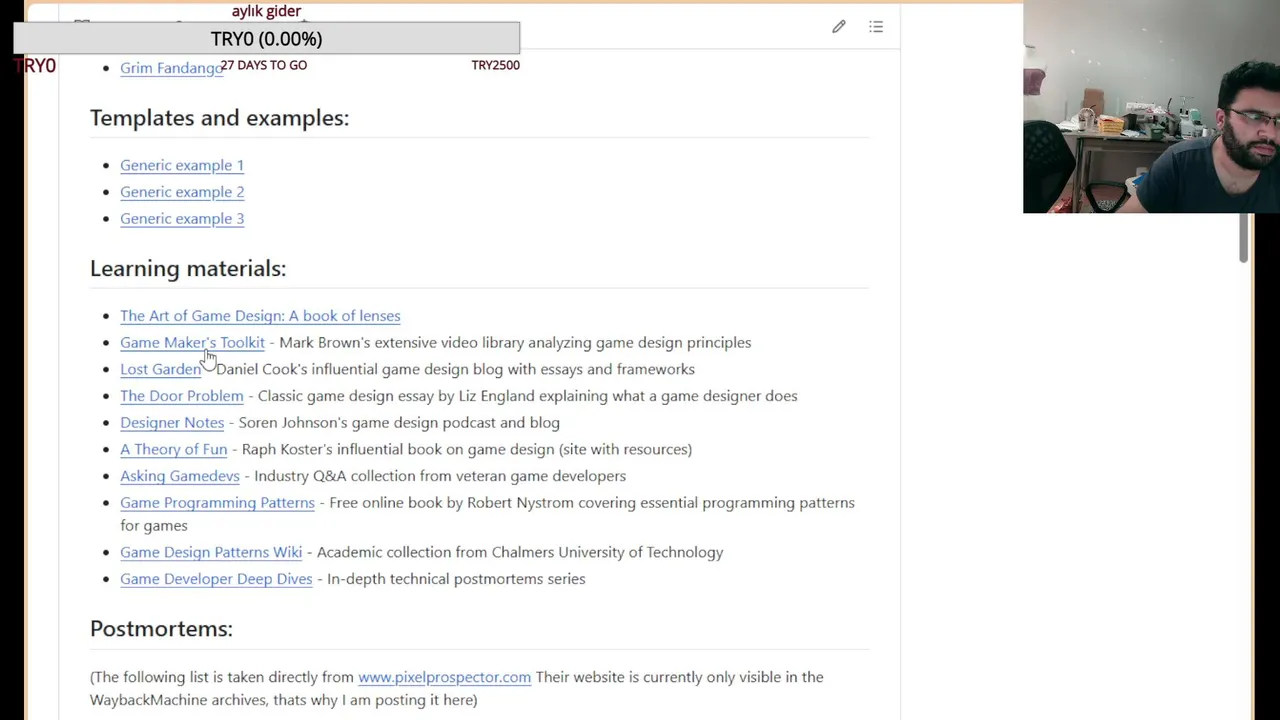Image resolution: width=1280 pixels, height=720 pixels.
Task: Select Generic example 3 link
Action: tap(182, 219)
